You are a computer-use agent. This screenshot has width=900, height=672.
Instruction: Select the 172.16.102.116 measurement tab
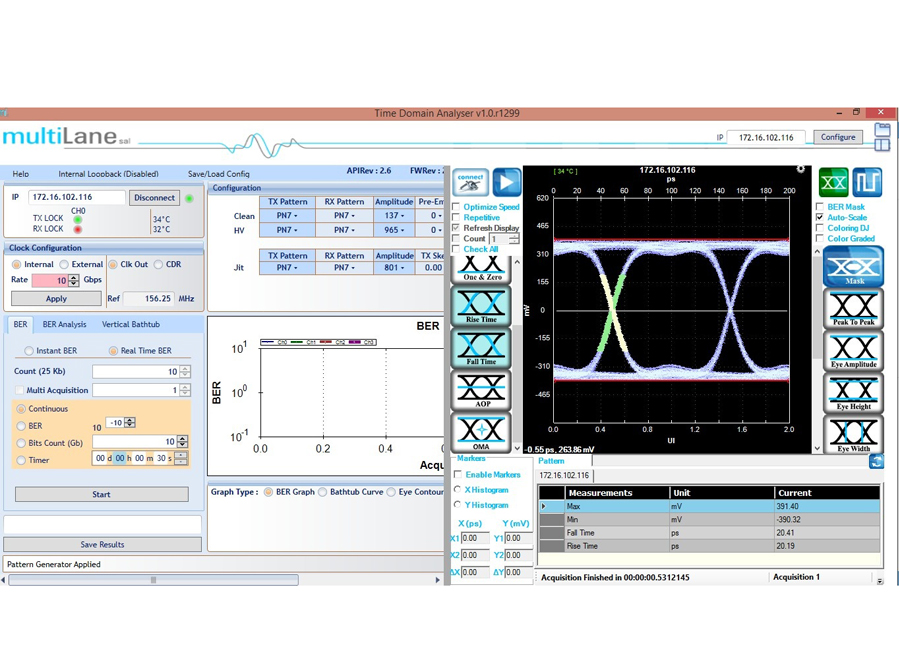pyautogui.click(x=564, y=476)
